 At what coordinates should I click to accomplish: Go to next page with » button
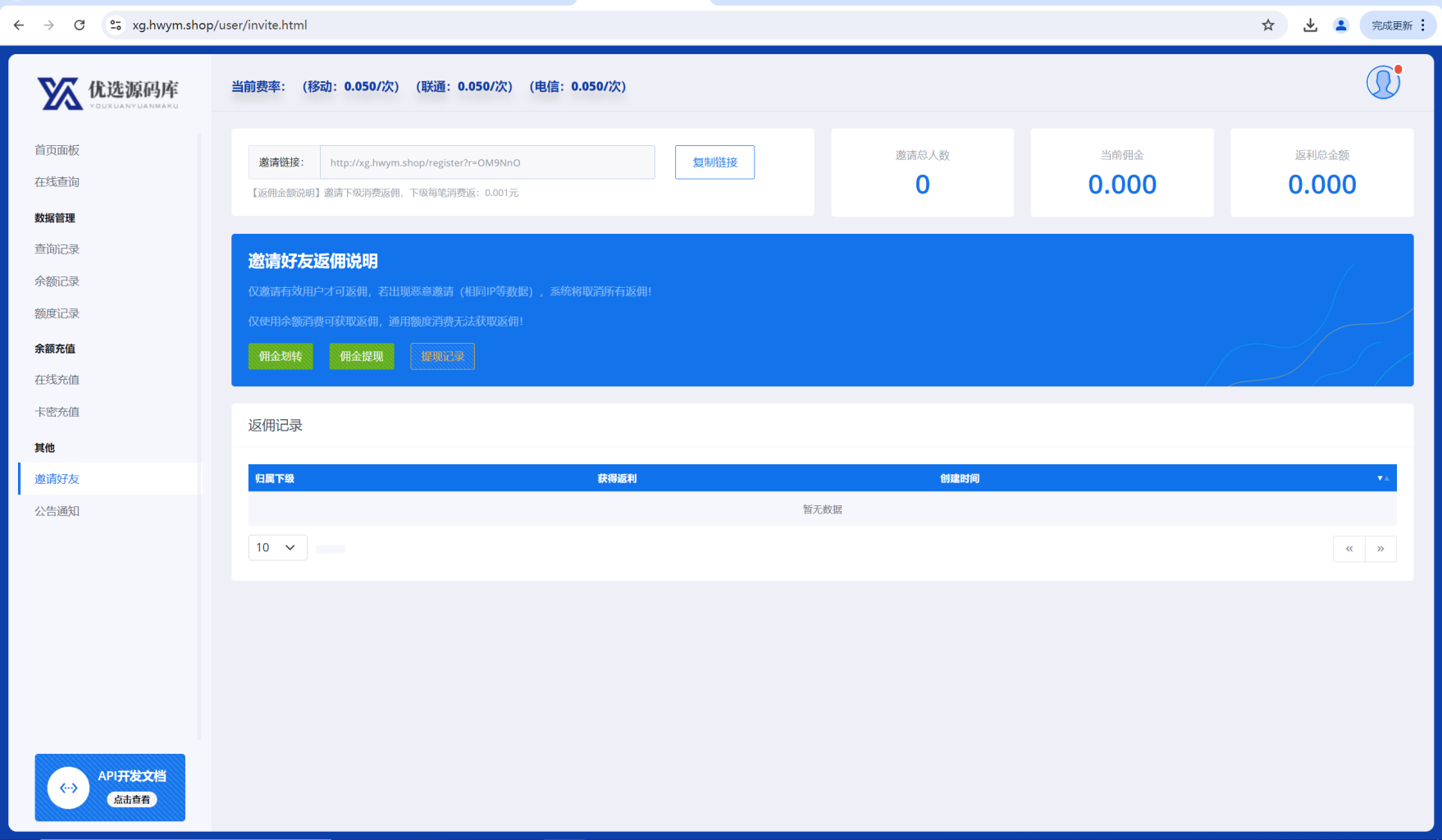click(1380, 549)
